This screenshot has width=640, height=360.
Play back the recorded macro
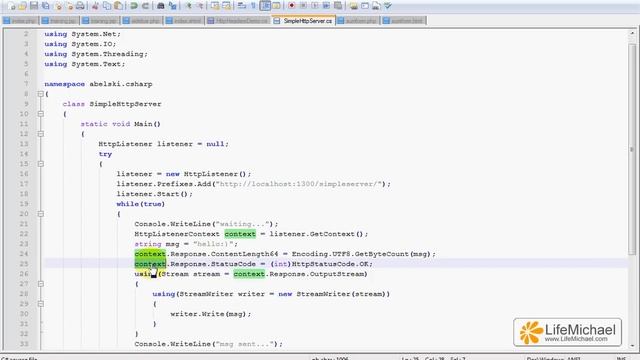point(315,6)
